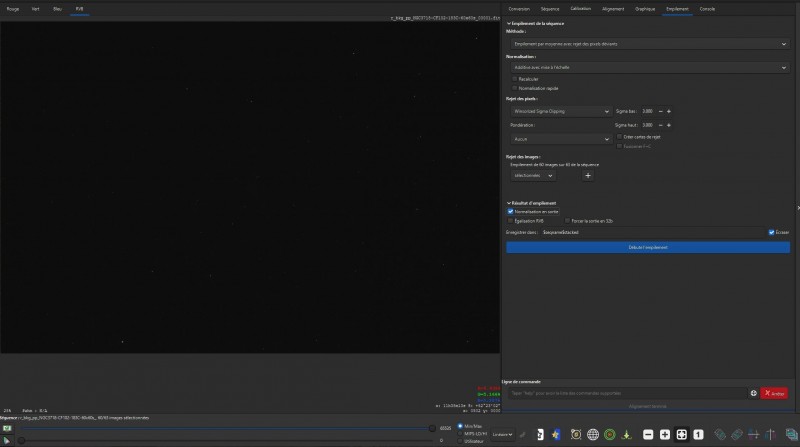Click the zoom in plus icon

click(x=665, y=434)
